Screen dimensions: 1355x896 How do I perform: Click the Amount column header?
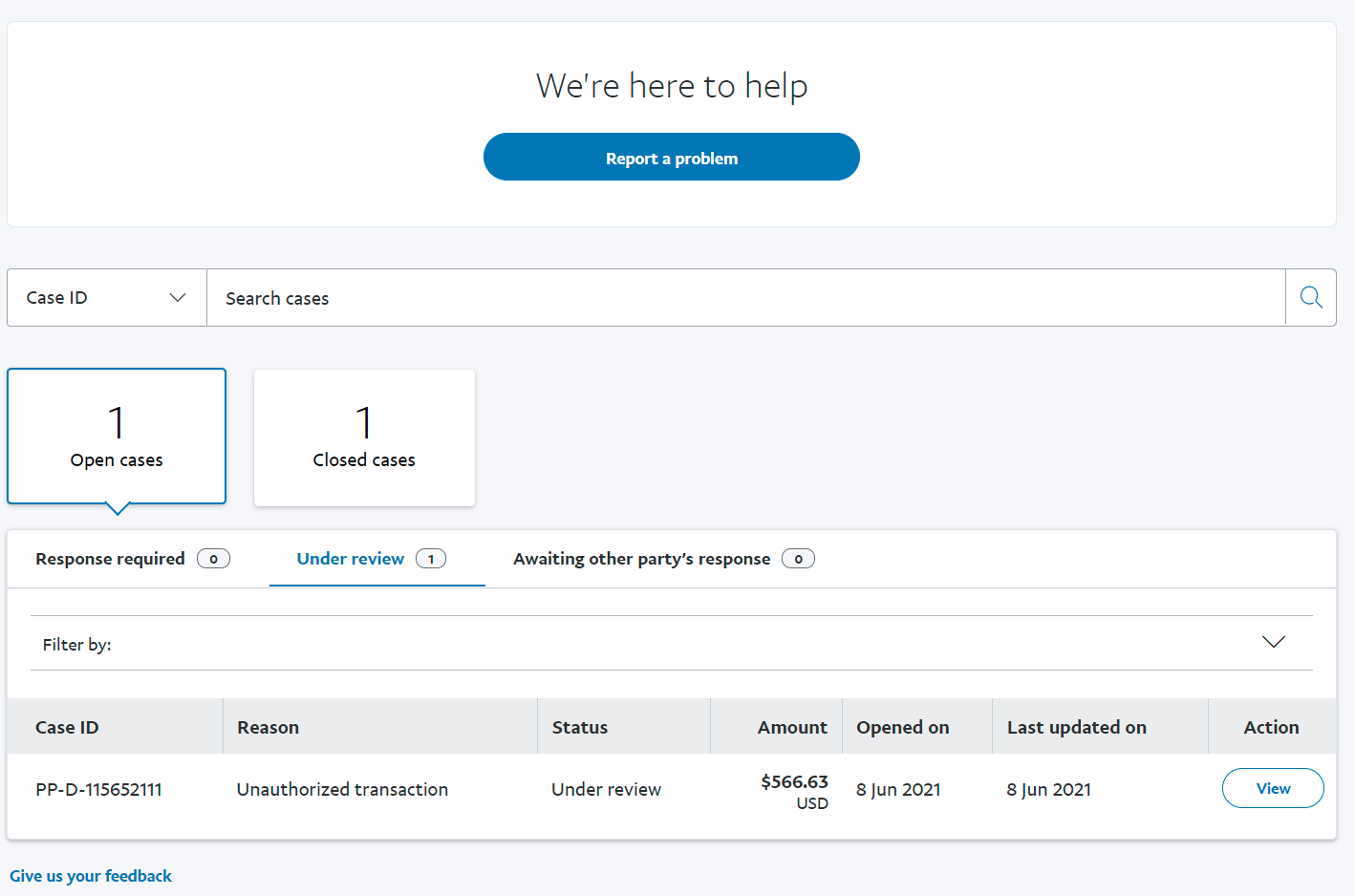tap(792, 727)
